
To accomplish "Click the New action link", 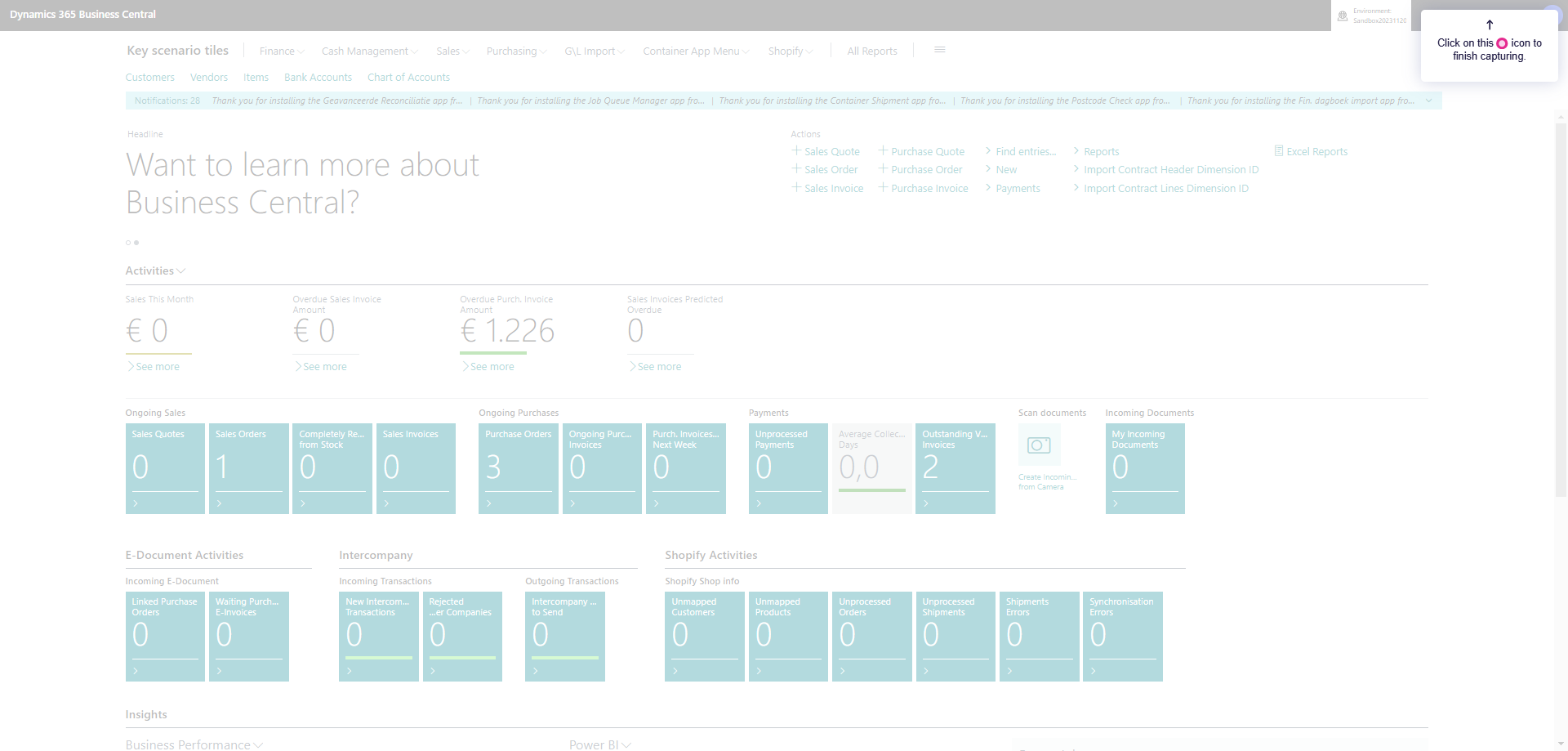I will click(x=1006, y=169).
